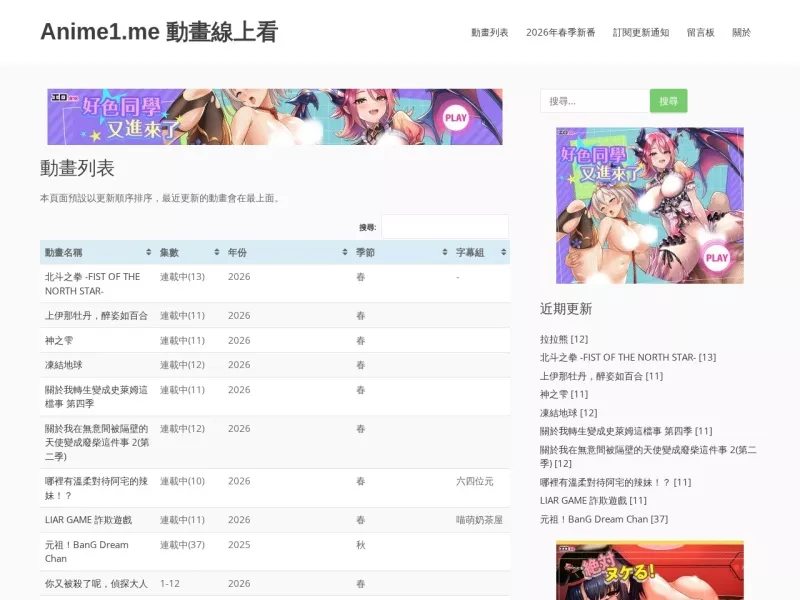The width and height of the screenshot is (800, 600).
Task: Click 連載中(13) cell of 北斗之拳 row
Action: [182, 277]
